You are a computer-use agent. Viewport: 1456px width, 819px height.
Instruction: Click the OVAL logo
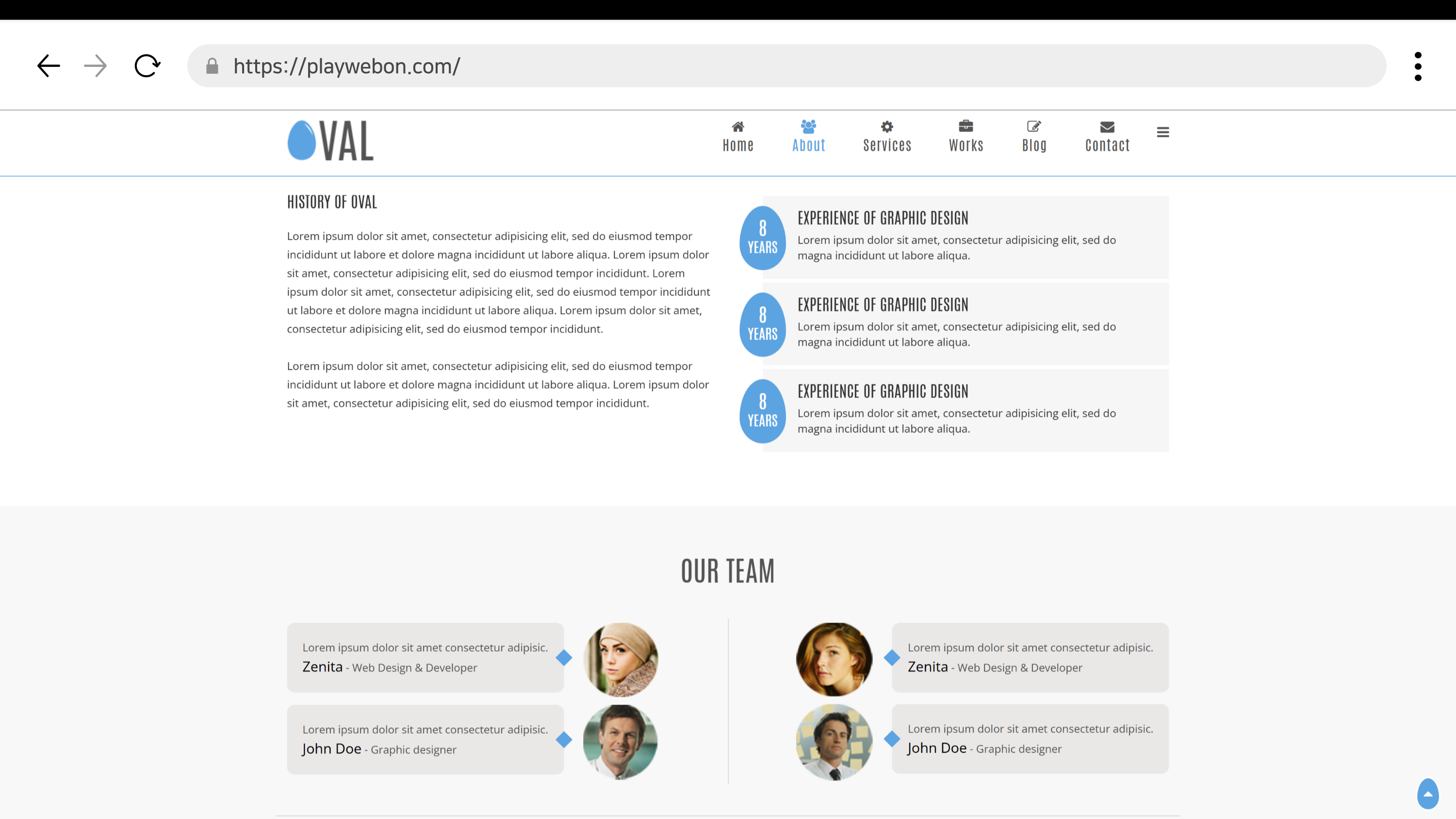[x=331, y=141]
